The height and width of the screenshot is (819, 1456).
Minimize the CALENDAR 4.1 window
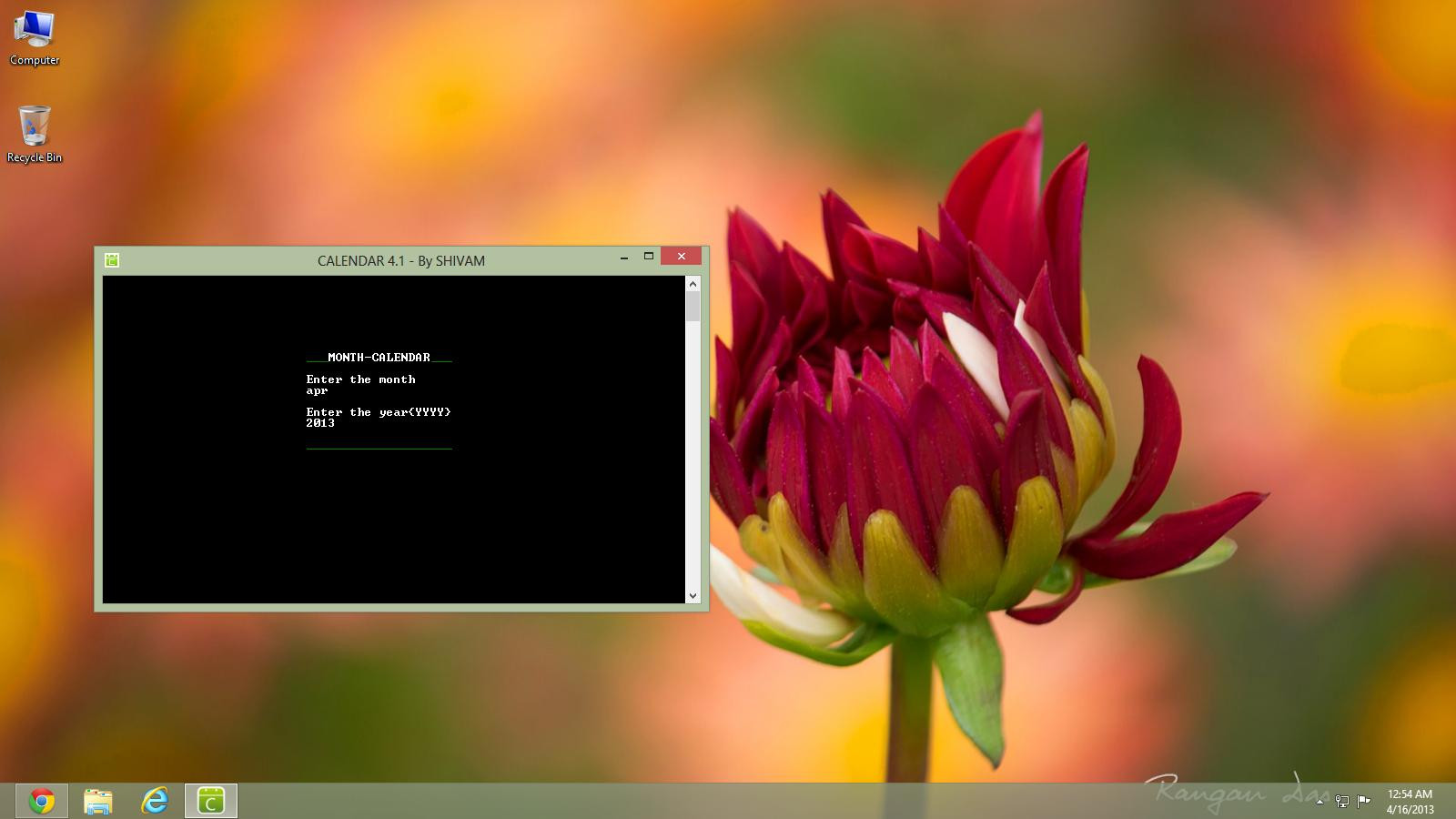click(624, 257)
